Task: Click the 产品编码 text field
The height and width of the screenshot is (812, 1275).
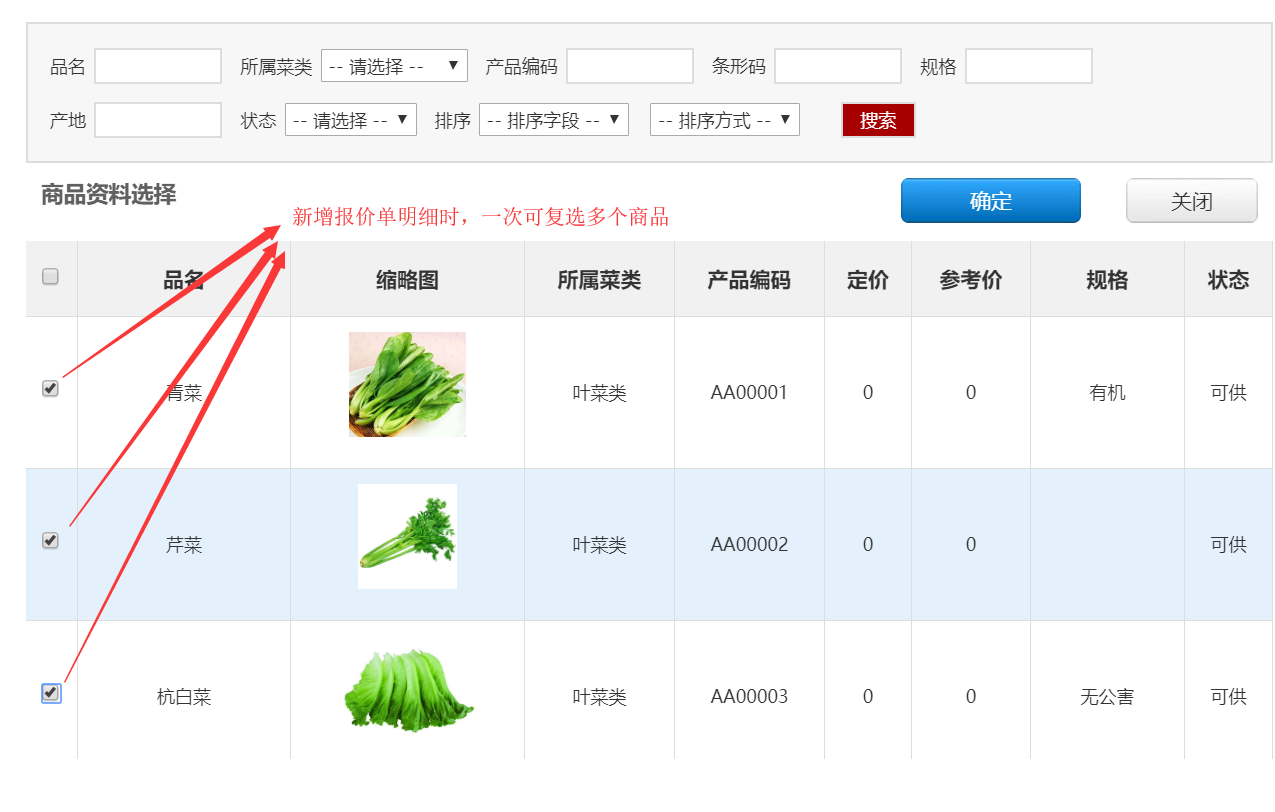Action: point(629,66)
